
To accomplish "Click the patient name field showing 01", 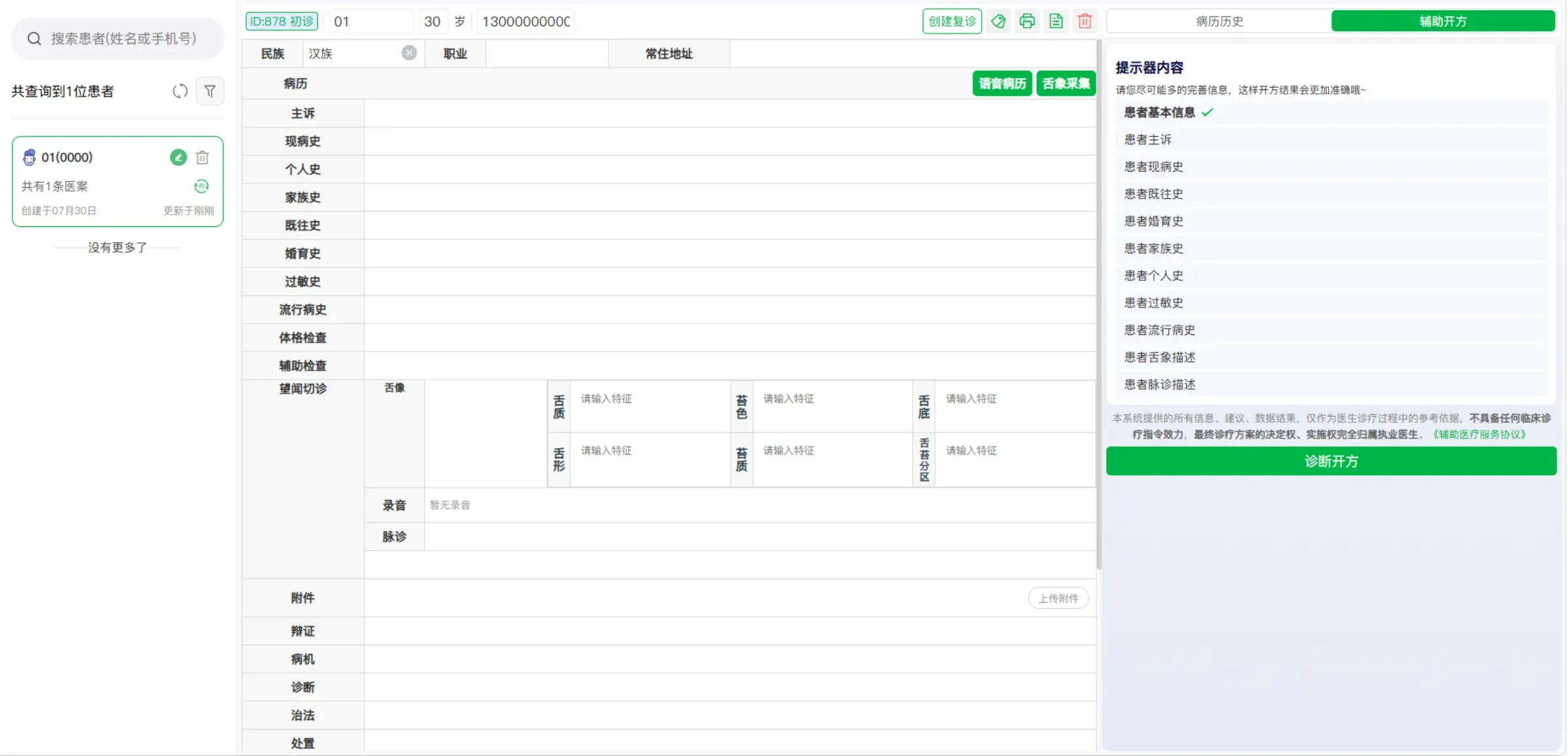I will point(371,22).
